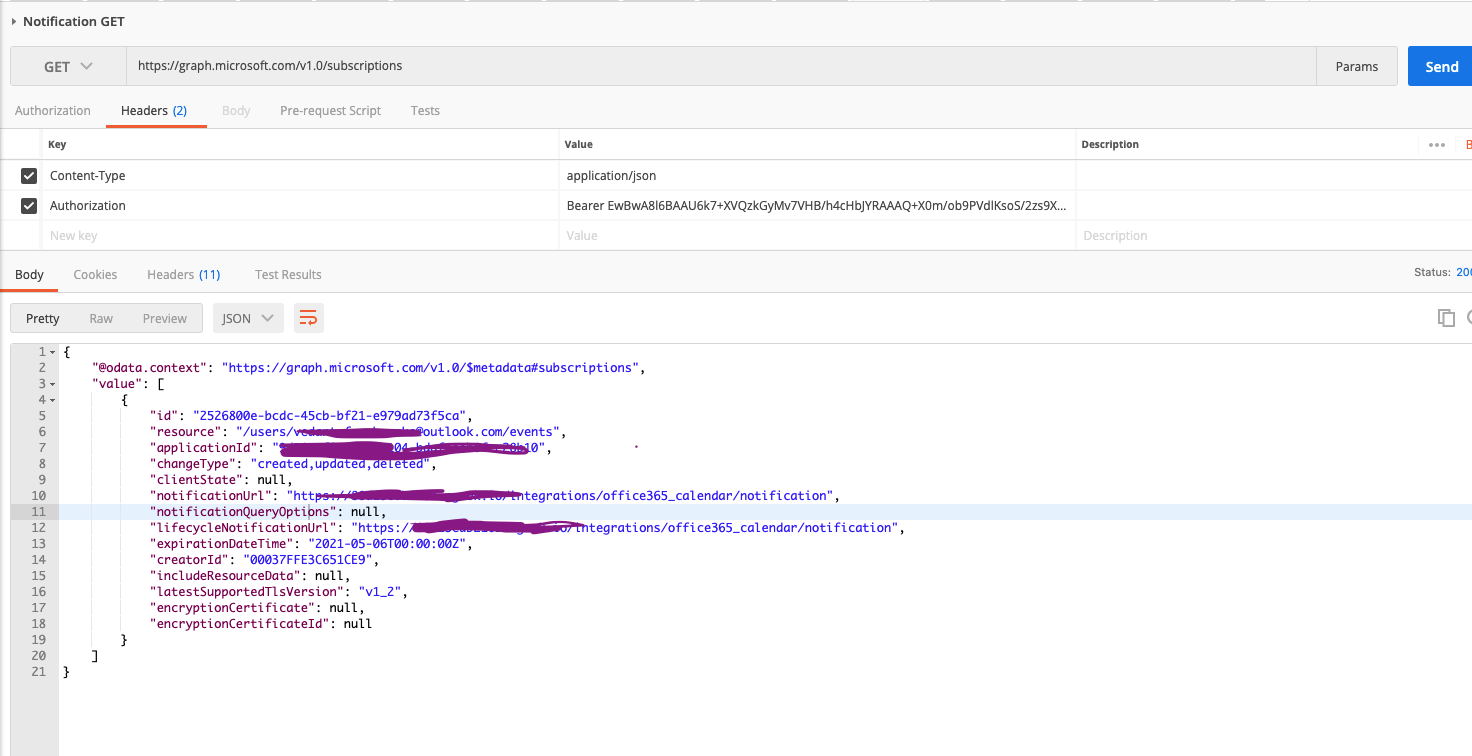Click the Authorization key cell
Image resolution: width=1472 pixels, height=756 pixels.
coord(300,206)
